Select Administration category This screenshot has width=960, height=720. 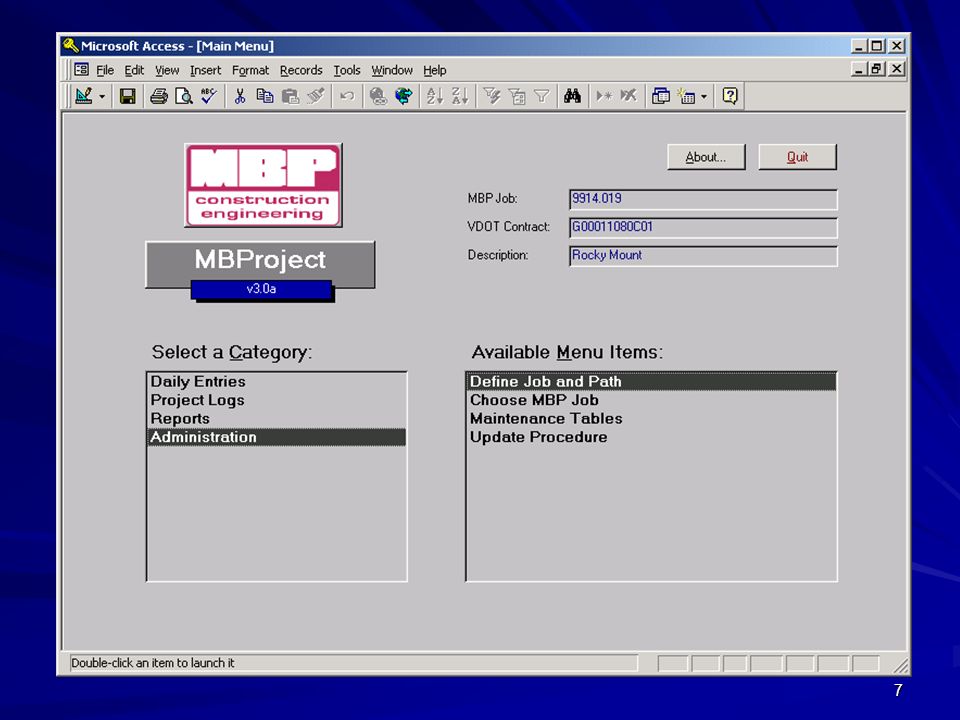point(277,437)
